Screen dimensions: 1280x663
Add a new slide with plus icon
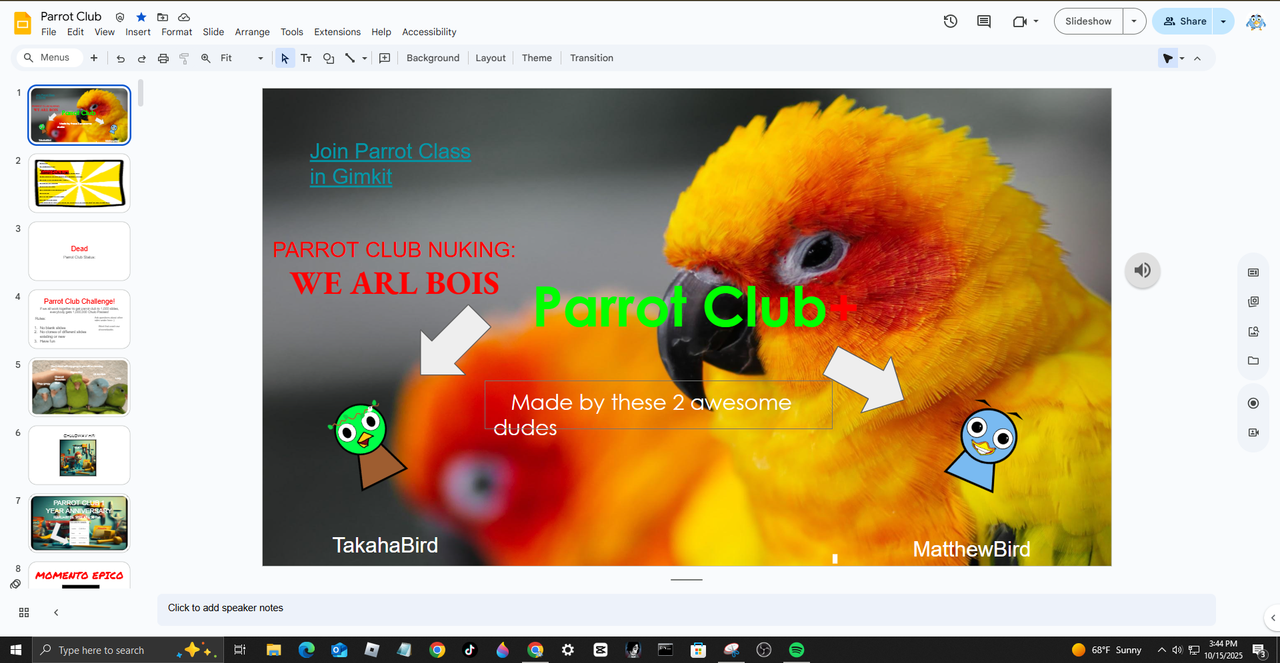point(94,58)
